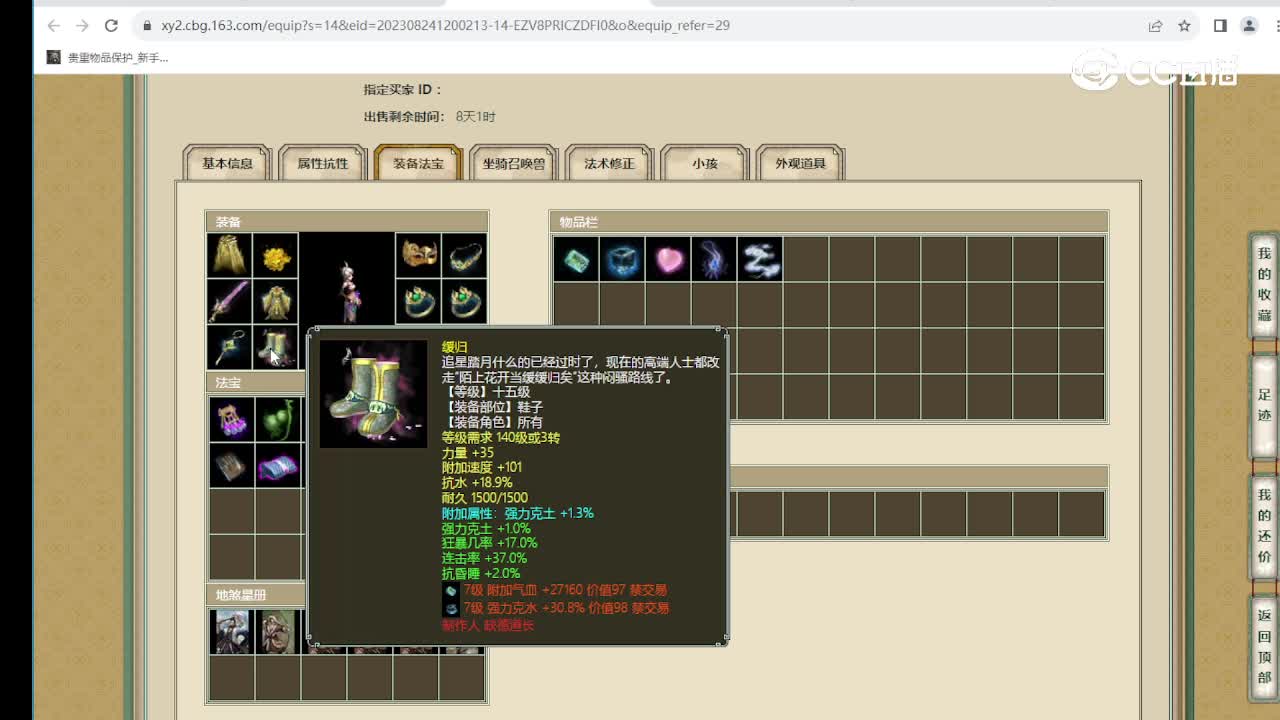Click the share page icon
Screen dimensions: 1280x720
click(1155, 25)
